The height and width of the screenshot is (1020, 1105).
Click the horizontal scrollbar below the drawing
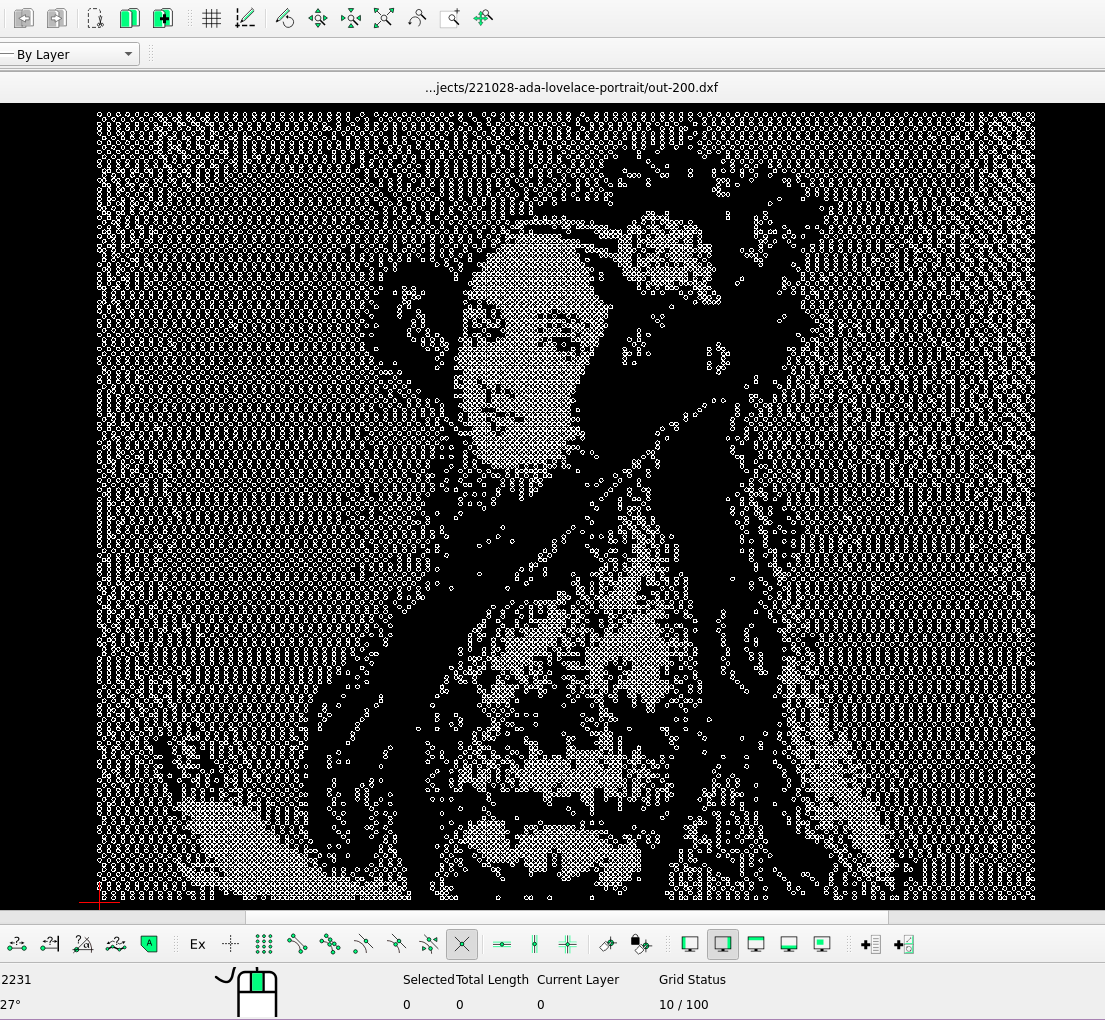click(567, 917)
